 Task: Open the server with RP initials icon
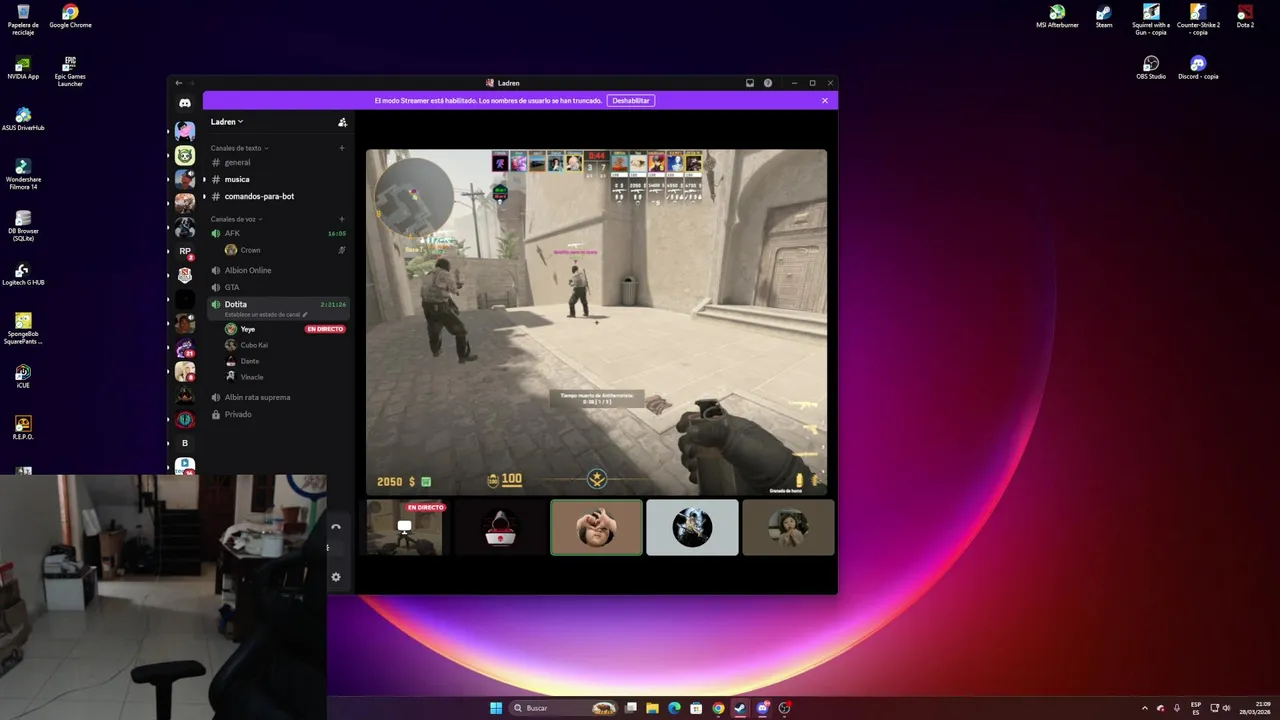[185, 251]
